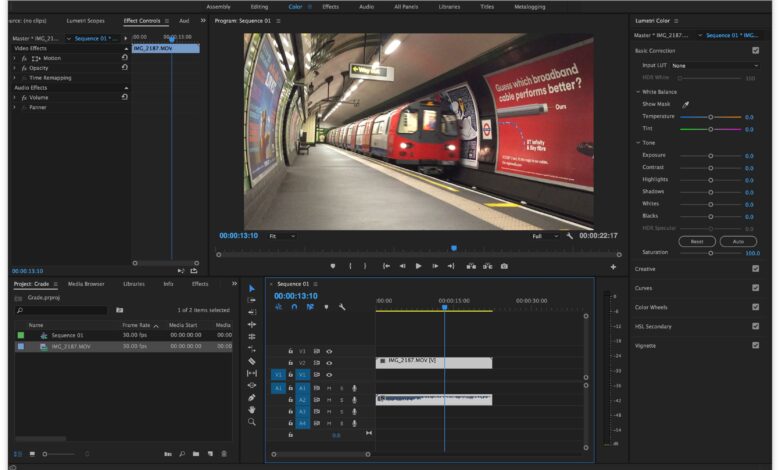Screen dimensions: 780x470
Task: Click the Export Frame camera icon
Action: click(x=504, y=266)
